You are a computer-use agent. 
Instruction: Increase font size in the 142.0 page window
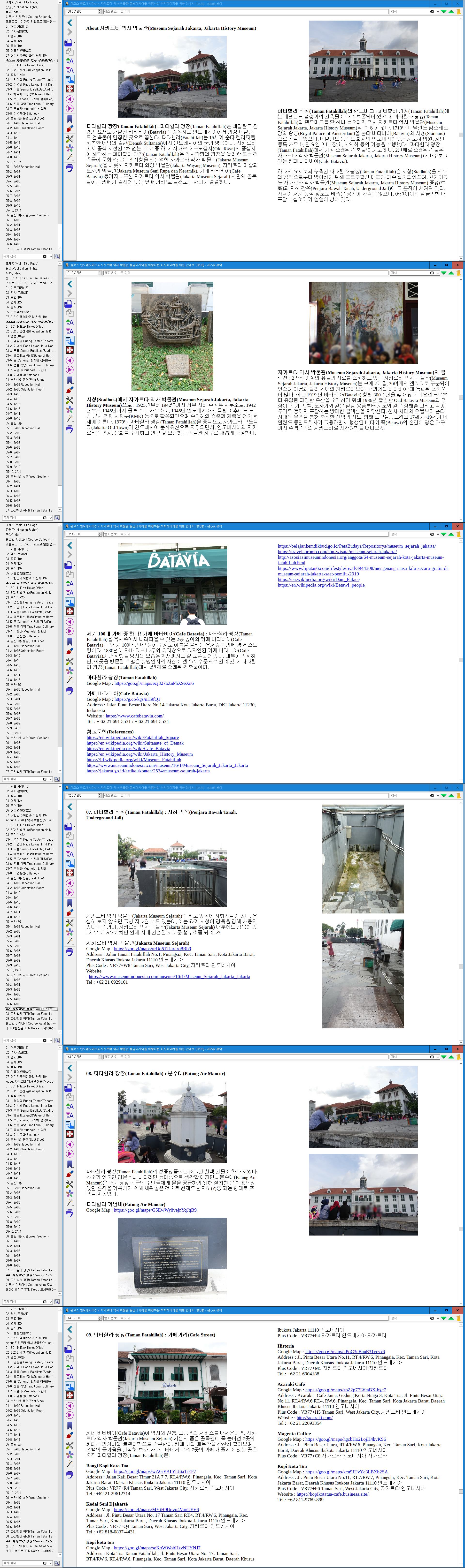[x=70, y=845]
